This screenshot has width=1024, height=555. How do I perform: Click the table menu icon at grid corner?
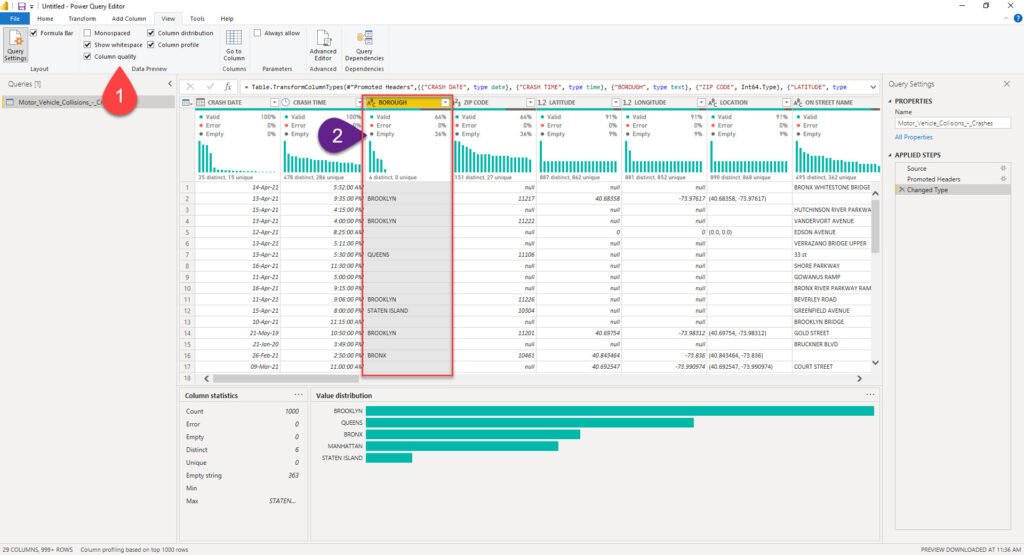187,103
